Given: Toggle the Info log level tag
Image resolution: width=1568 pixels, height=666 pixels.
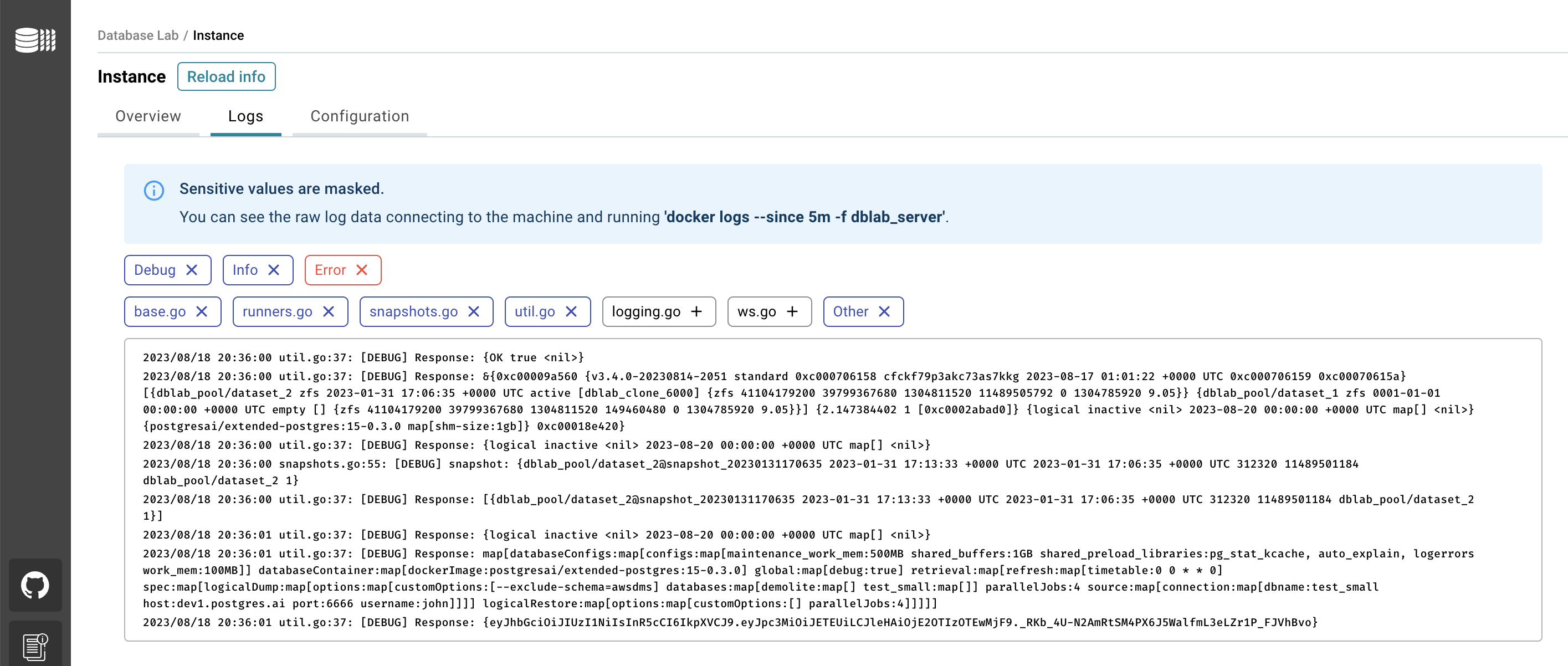Looking at the screenshot, I should [x=258, y=270].
